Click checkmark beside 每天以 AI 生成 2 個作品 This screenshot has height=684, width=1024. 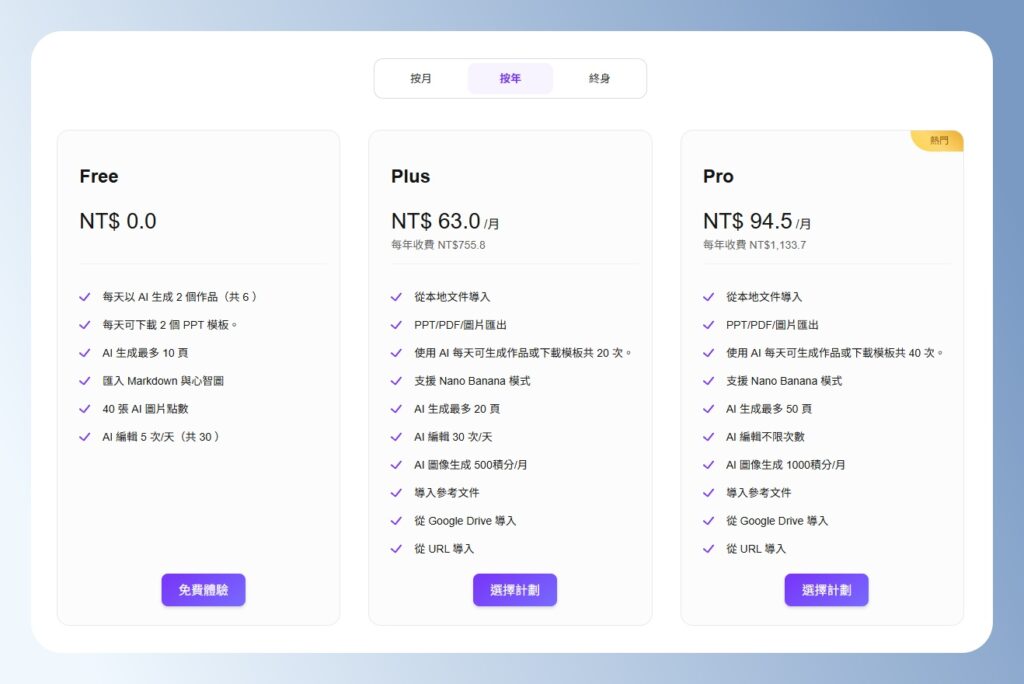click(84, 297)
